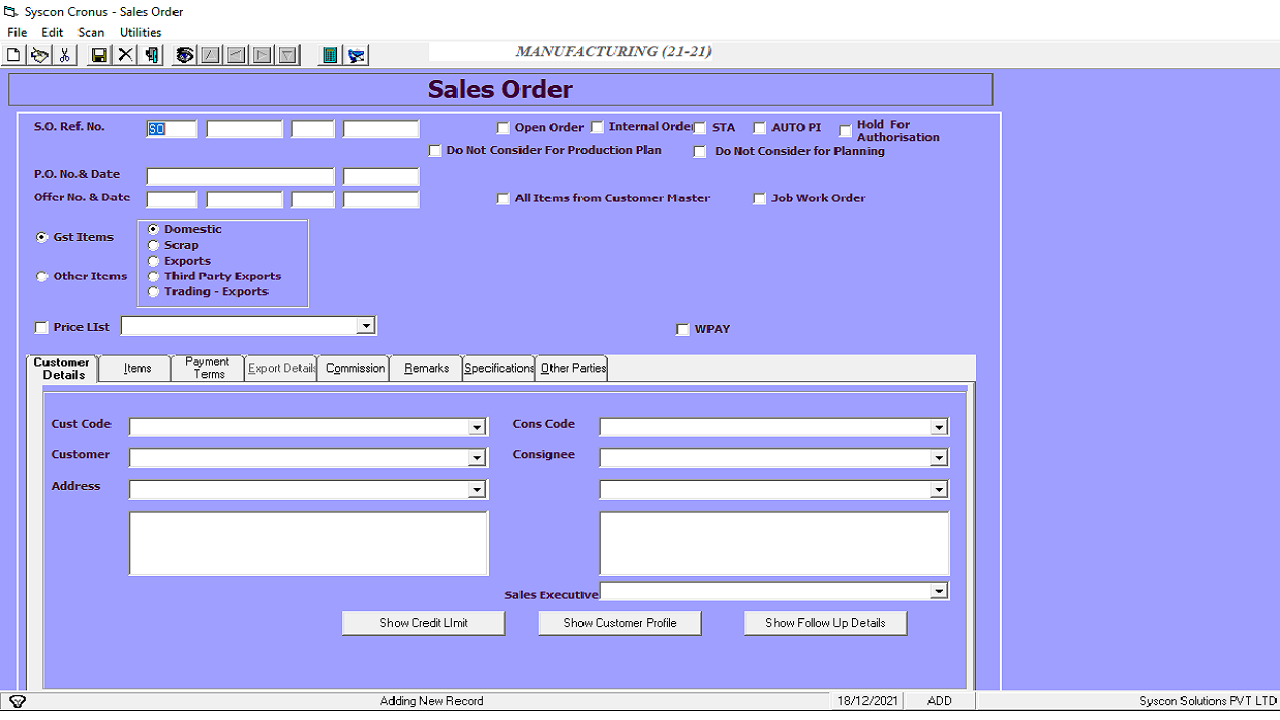Check Do Not Consider For Production Plan
Viewport: 1280px width, 720px height.
(435, 151)
